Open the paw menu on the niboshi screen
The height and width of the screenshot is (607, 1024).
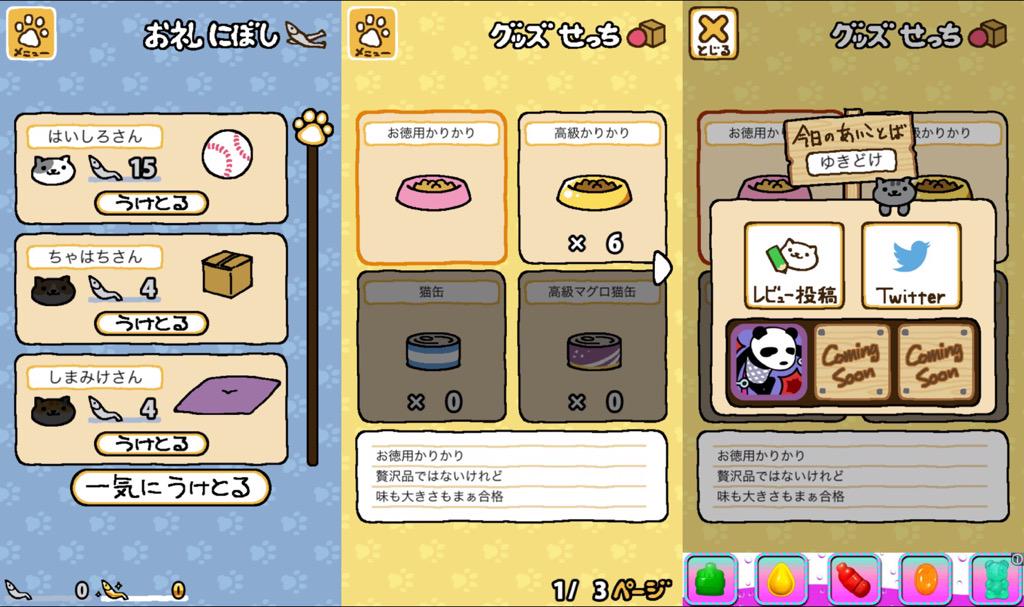[x=31, y=33]
